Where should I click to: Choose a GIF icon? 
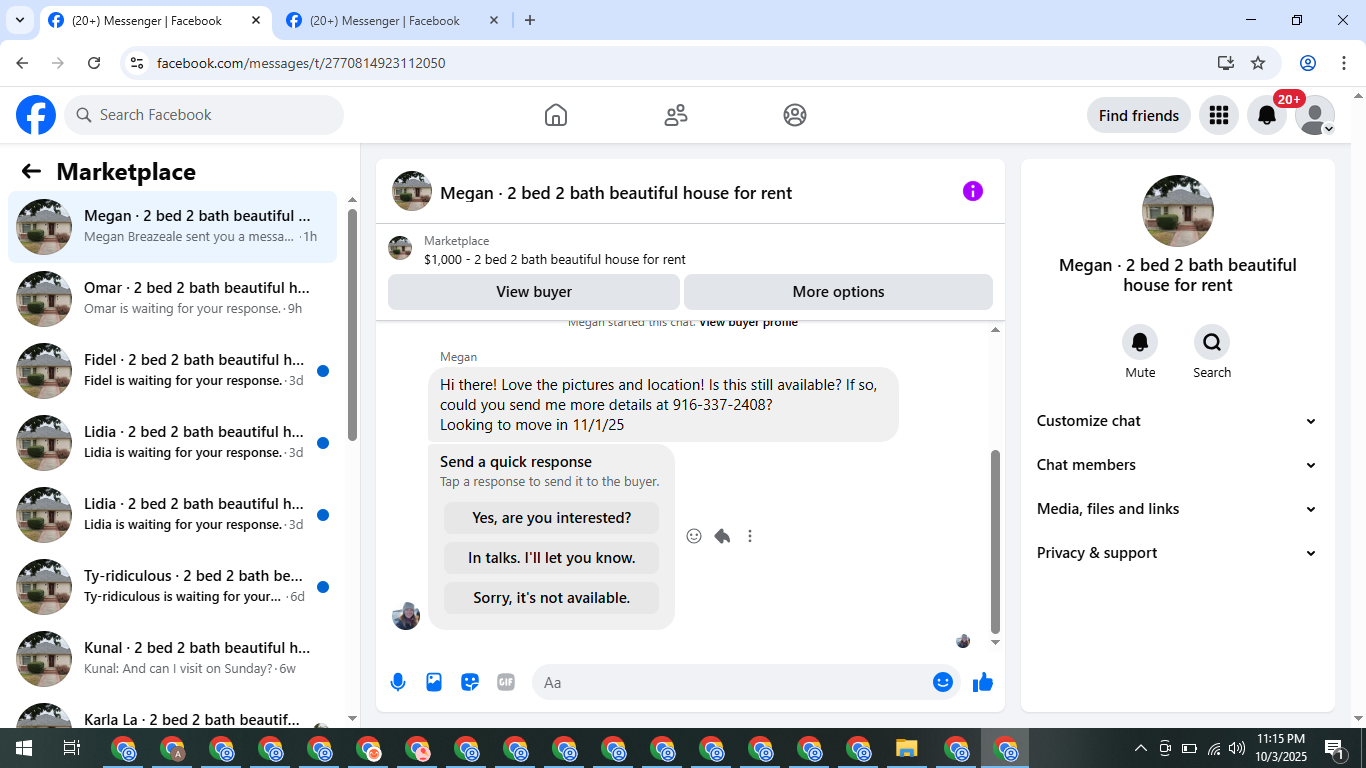click(x=506, y=682)
